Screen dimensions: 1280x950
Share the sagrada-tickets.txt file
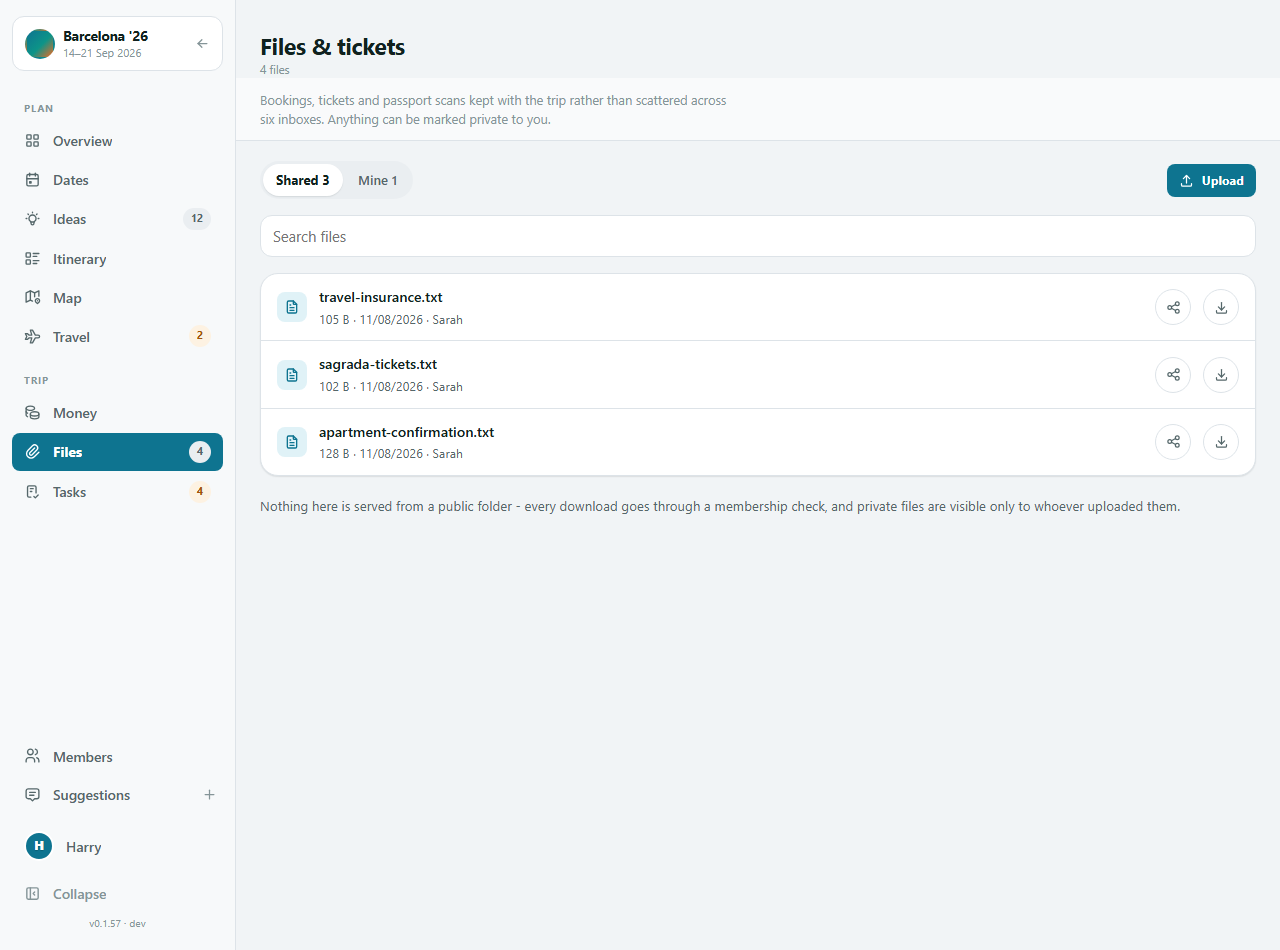tap(1173, 375)
